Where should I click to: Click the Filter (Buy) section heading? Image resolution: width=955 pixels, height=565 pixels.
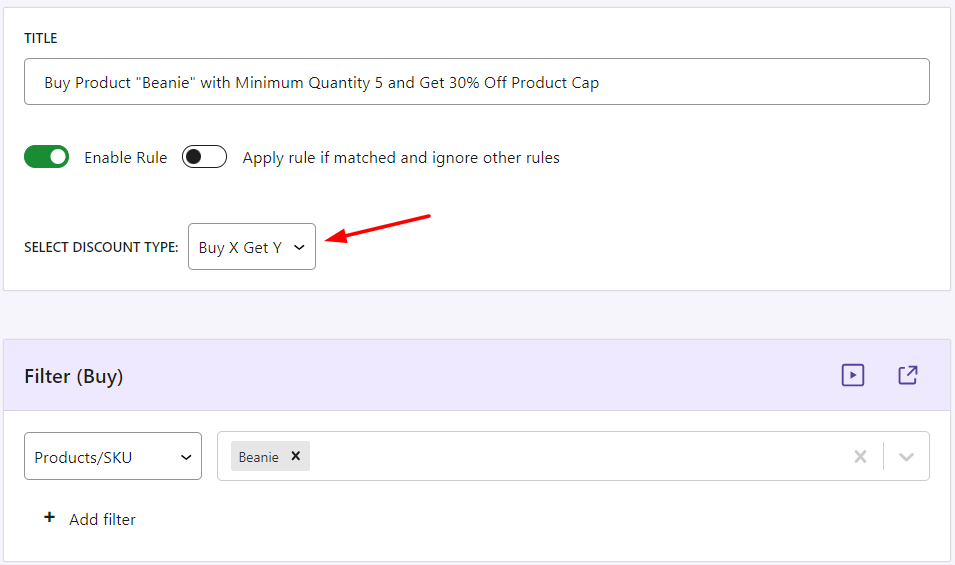pos(73,376)
